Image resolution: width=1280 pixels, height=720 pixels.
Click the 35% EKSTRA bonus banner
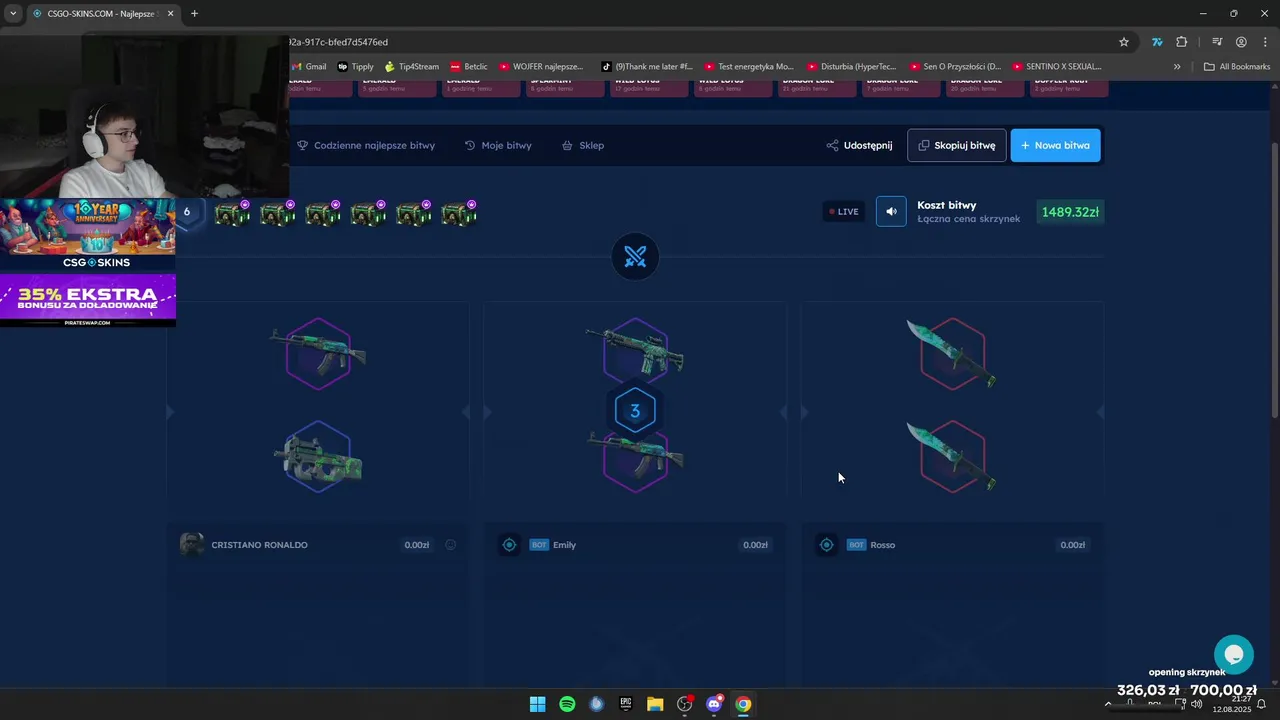(88, 300)
